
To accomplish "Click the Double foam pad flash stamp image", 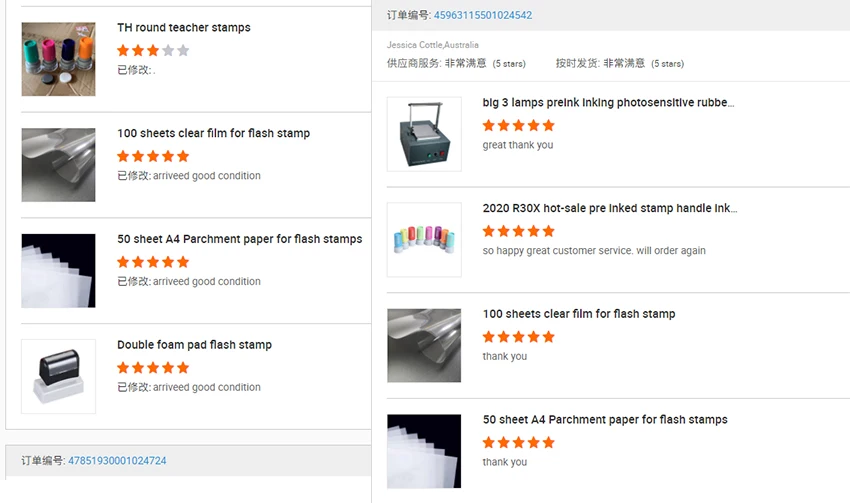I will [58, 376].
